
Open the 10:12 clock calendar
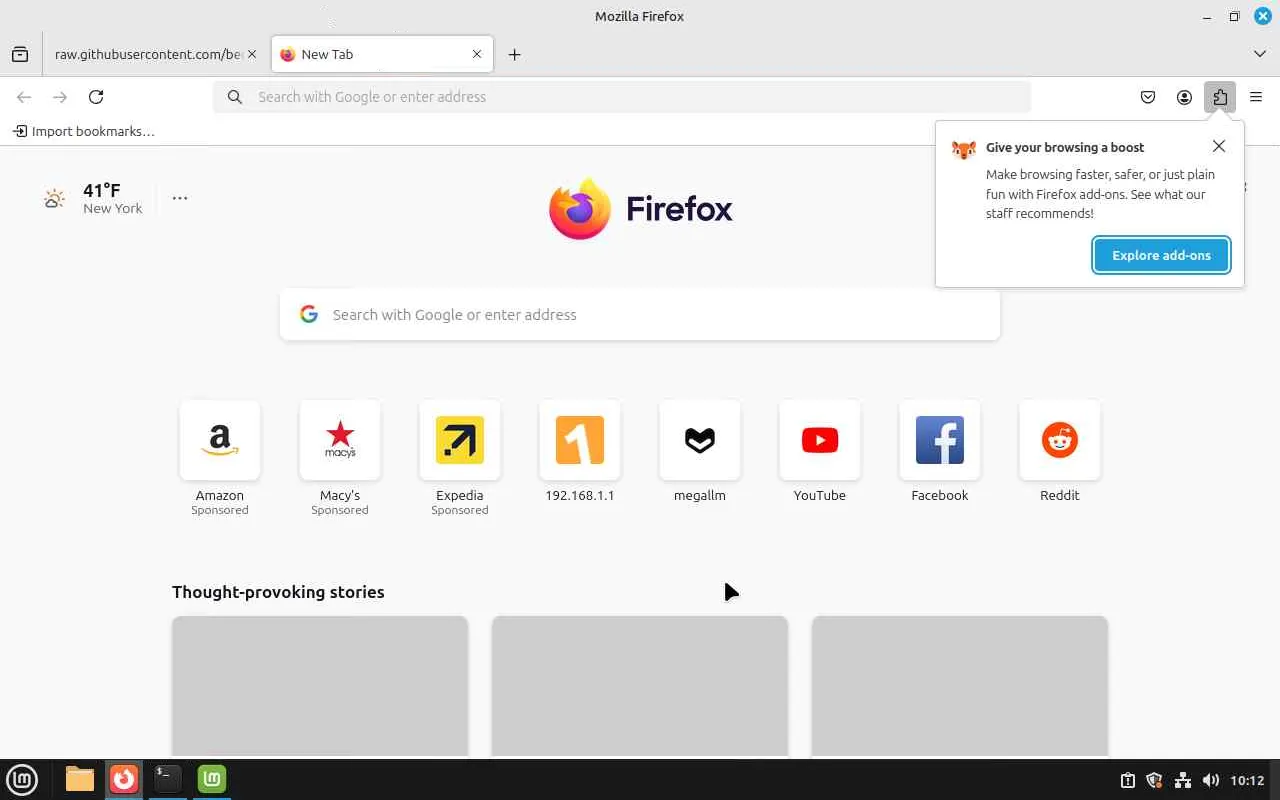(x=1247, y=780)
